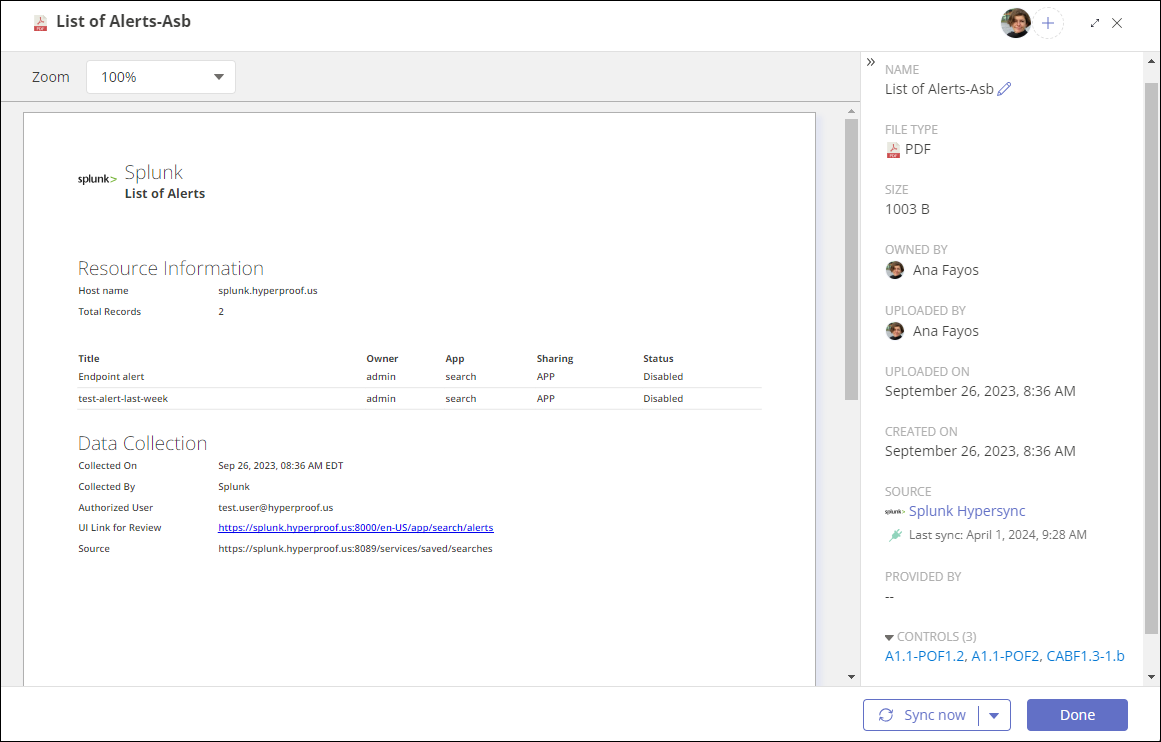This screenshot has height=742, width=1161.
Task: Click the scroll-up arrow of the preview
Action: pos(851,111)
